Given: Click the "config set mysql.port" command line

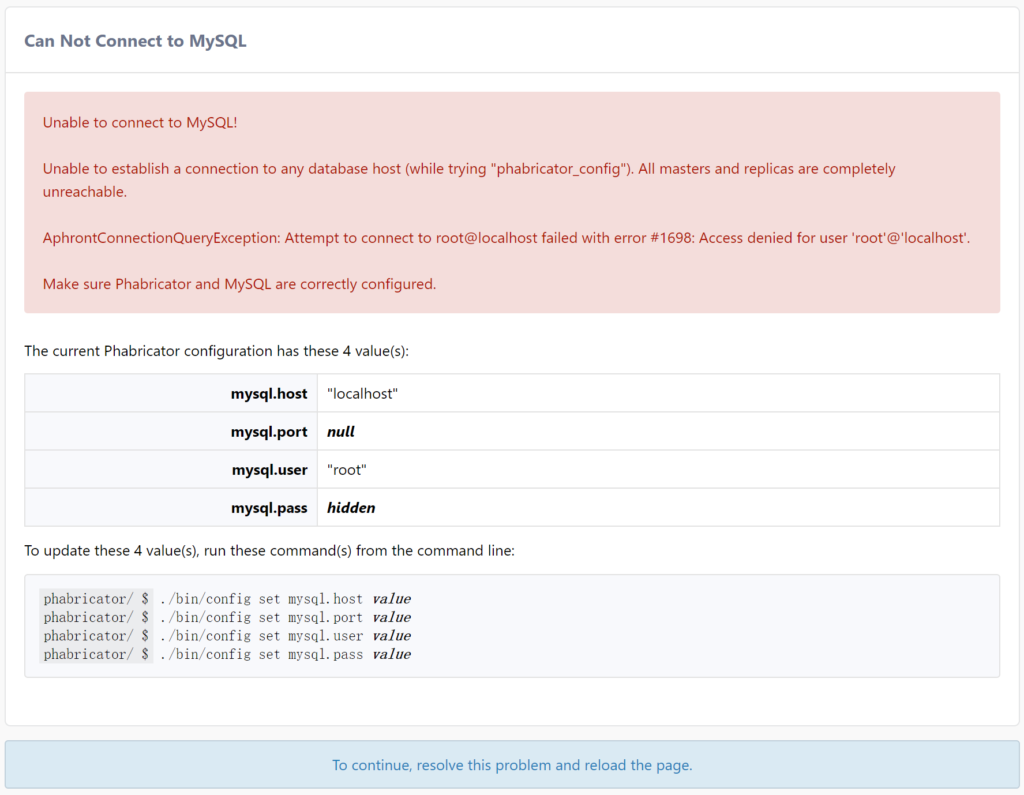Looking at the screenshot, I should [284, 617].
